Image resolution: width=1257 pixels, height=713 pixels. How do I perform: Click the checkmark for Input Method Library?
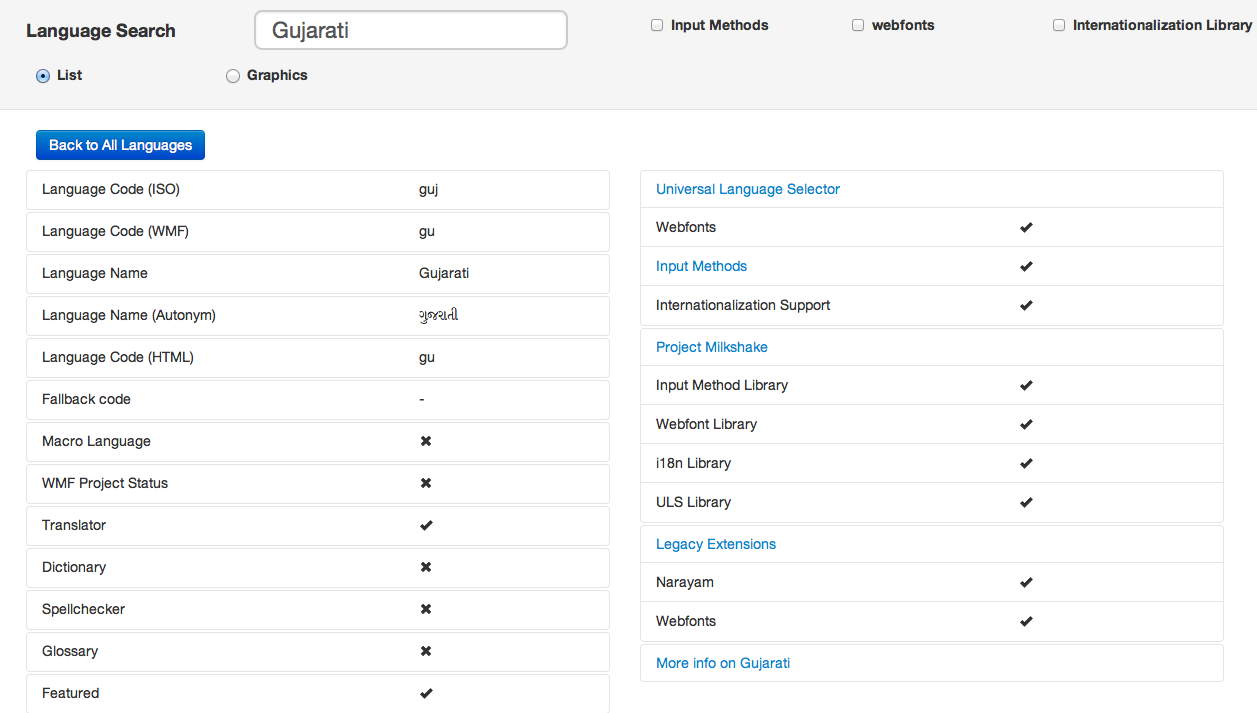pyautogui.click(x=1026, y=385)
